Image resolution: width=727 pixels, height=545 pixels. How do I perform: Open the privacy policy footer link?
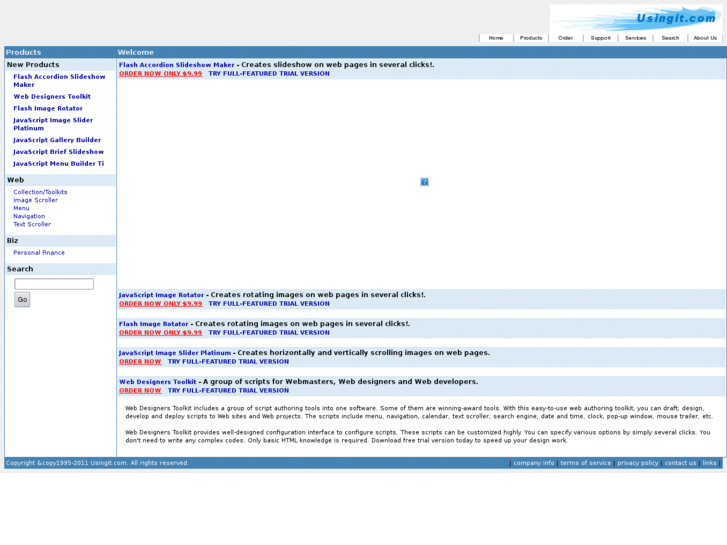tap(637, 463)
